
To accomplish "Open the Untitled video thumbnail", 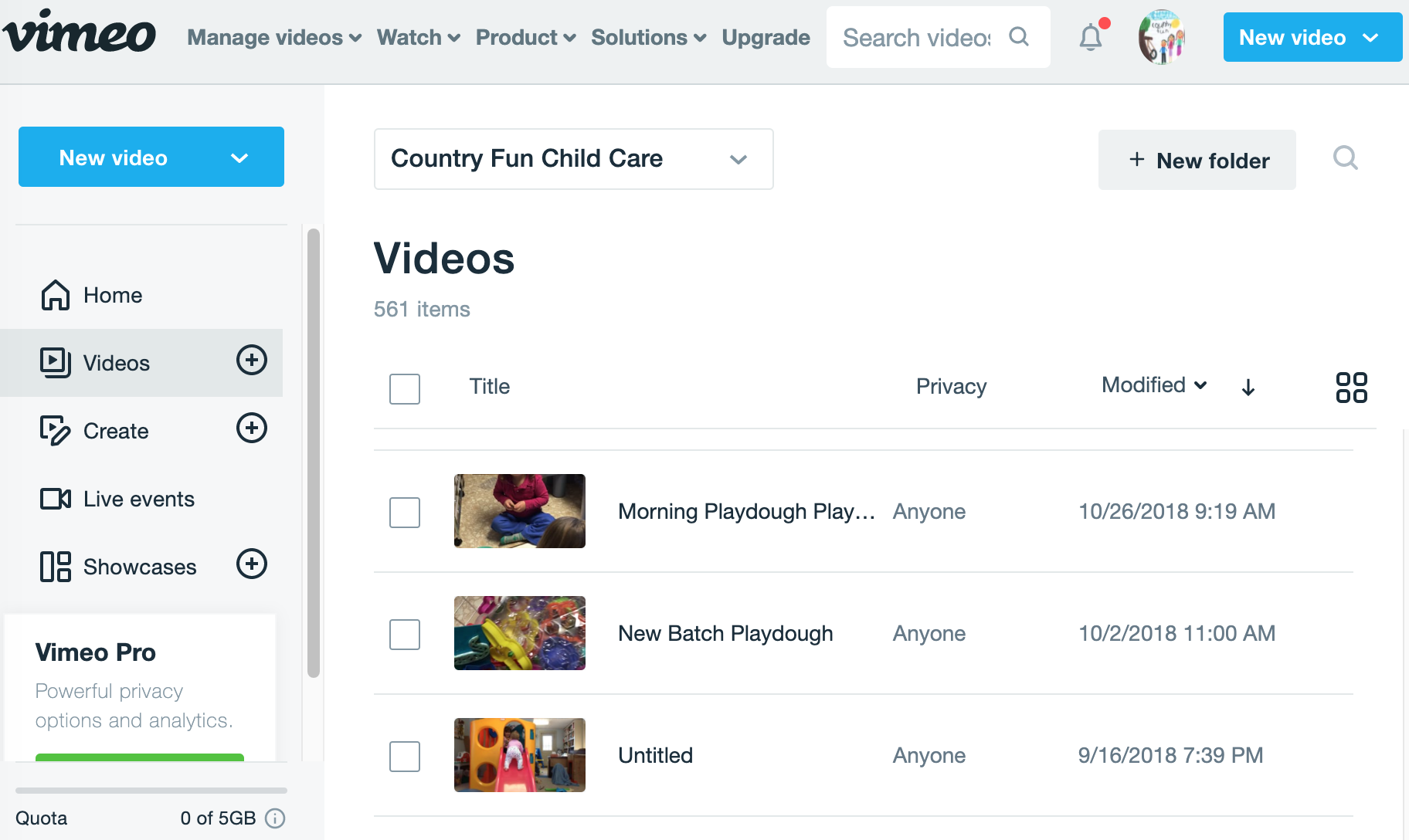I will click(x=520, y=755).
